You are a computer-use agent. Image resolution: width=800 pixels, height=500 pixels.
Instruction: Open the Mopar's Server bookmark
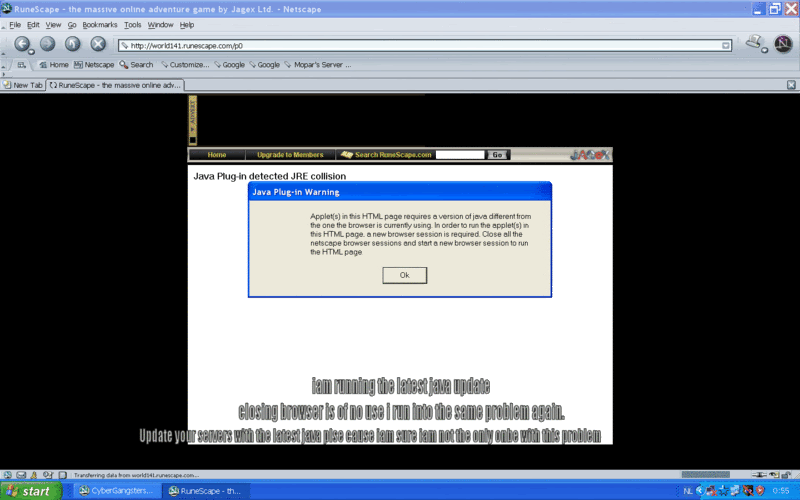tap(318, 65)
